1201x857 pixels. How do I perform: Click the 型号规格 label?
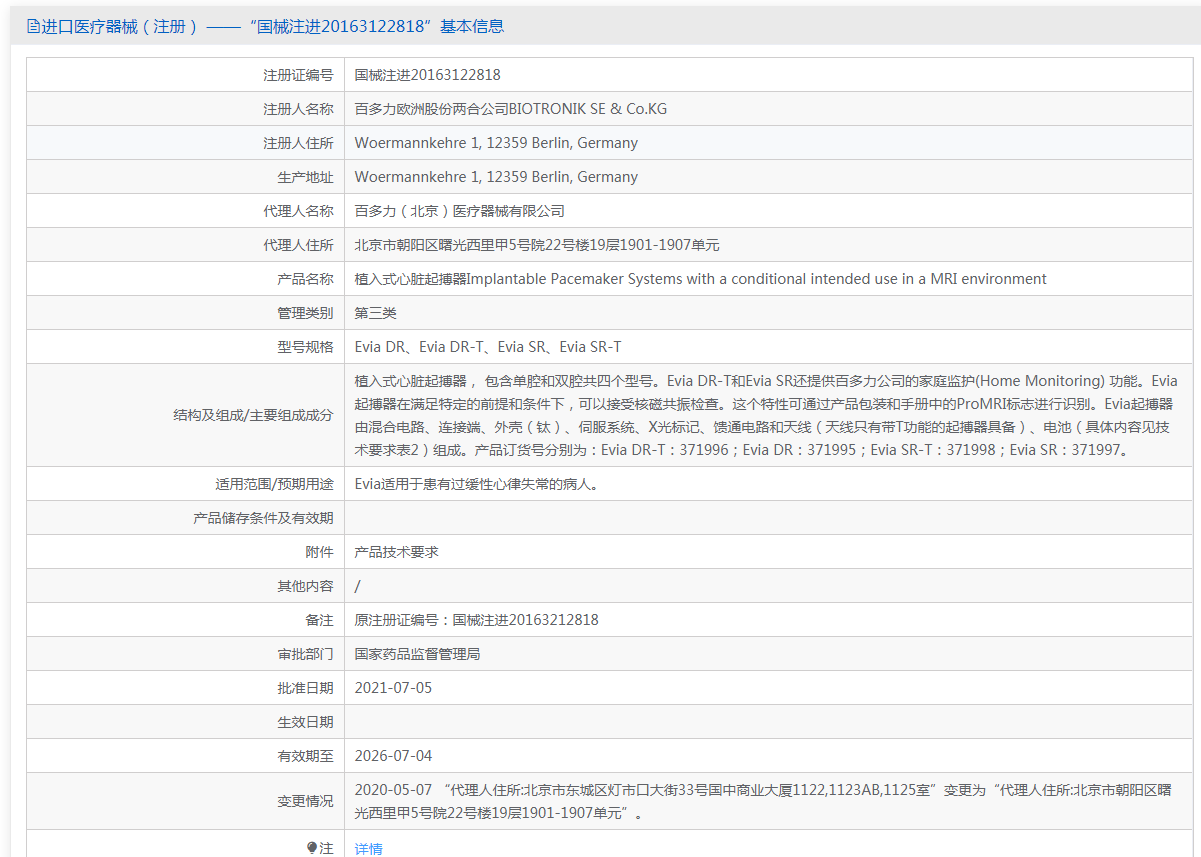[x=305, y=347]
